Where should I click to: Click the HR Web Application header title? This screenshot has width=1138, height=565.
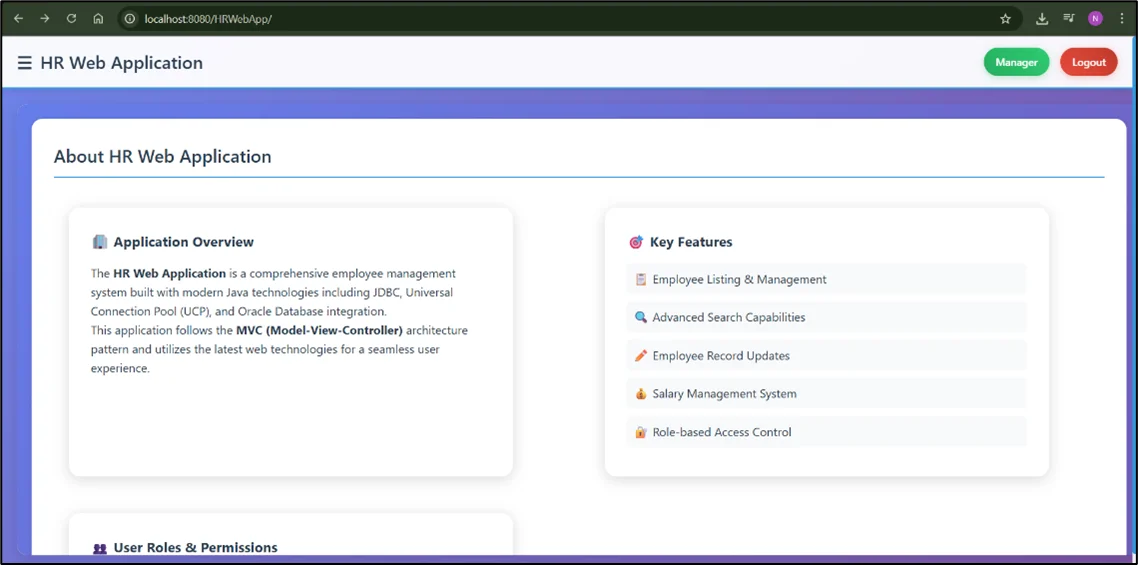pyautogui.click(x=121, y=63)
